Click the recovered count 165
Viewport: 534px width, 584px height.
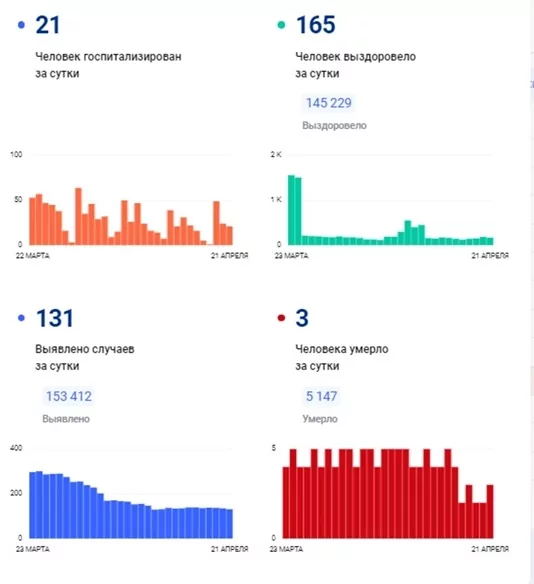[316, 25]
